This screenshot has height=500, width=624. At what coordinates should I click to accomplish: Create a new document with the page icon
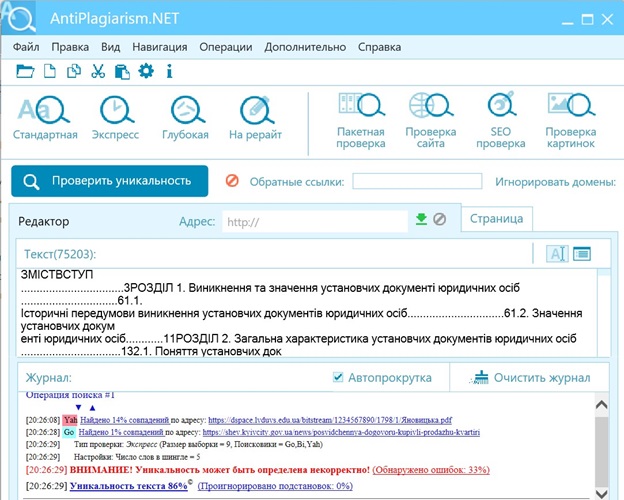(x=49, y=72)
